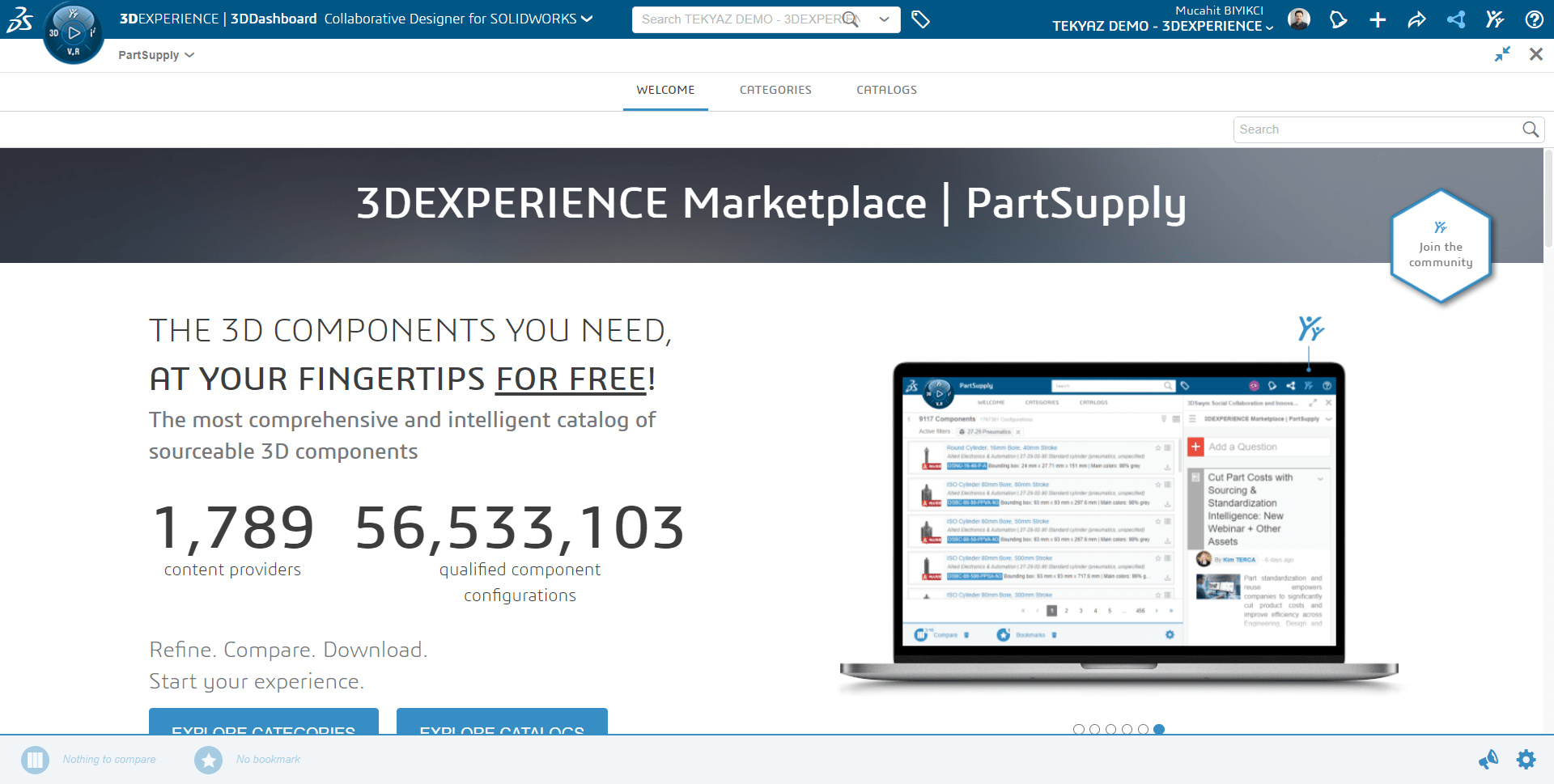The height and width of the screenshot is (784, 1554).
Task: Click the 1,789 content providers figure
Action: tap(233, 528)
